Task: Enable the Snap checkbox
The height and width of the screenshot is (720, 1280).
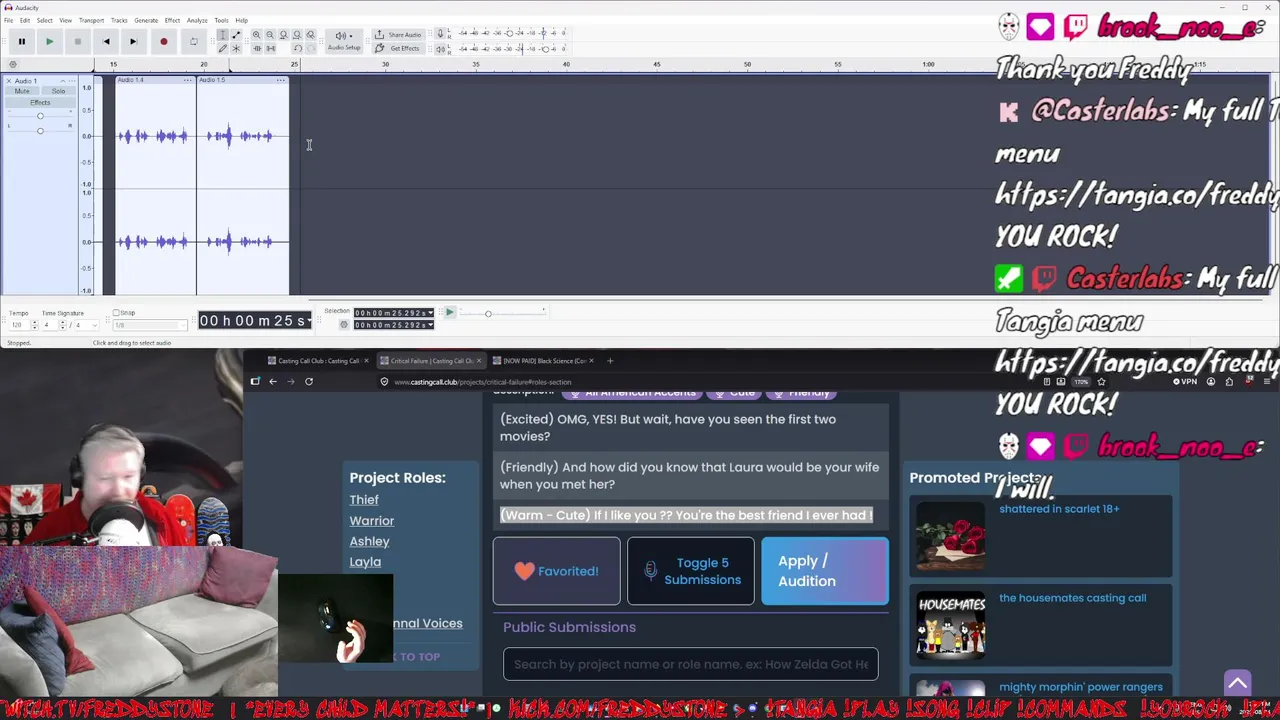Action: click(117, 313)
